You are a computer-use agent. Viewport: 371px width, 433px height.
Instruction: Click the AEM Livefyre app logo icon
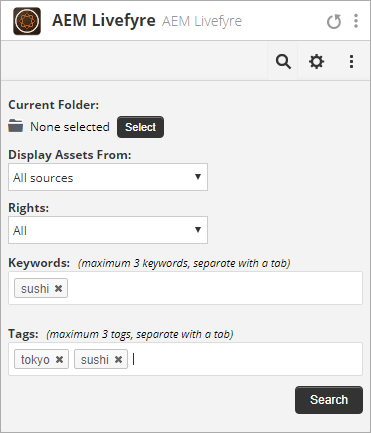pos(27,21)
